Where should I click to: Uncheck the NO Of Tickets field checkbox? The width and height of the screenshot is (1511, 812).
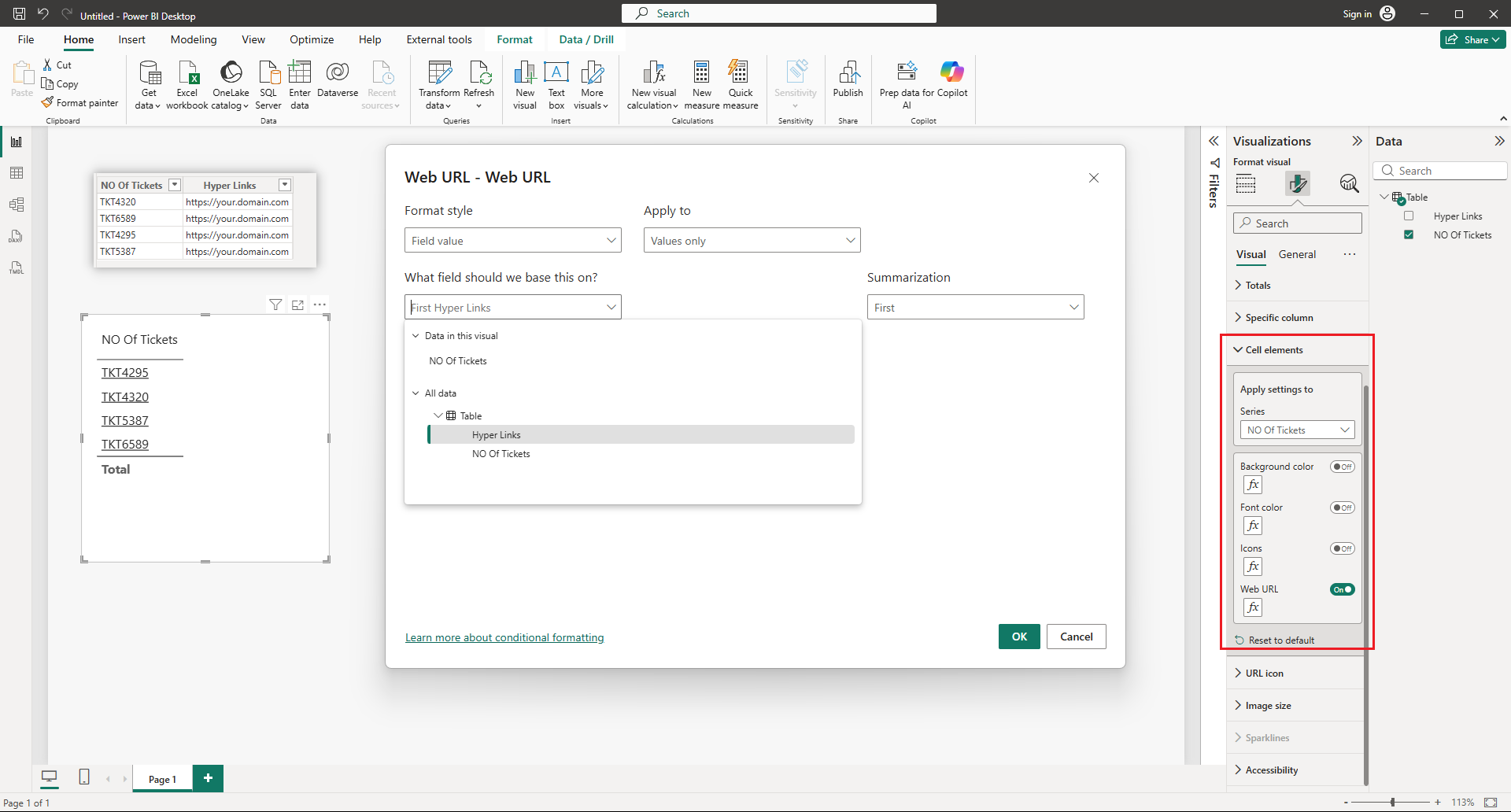(x=1409, y=234)
